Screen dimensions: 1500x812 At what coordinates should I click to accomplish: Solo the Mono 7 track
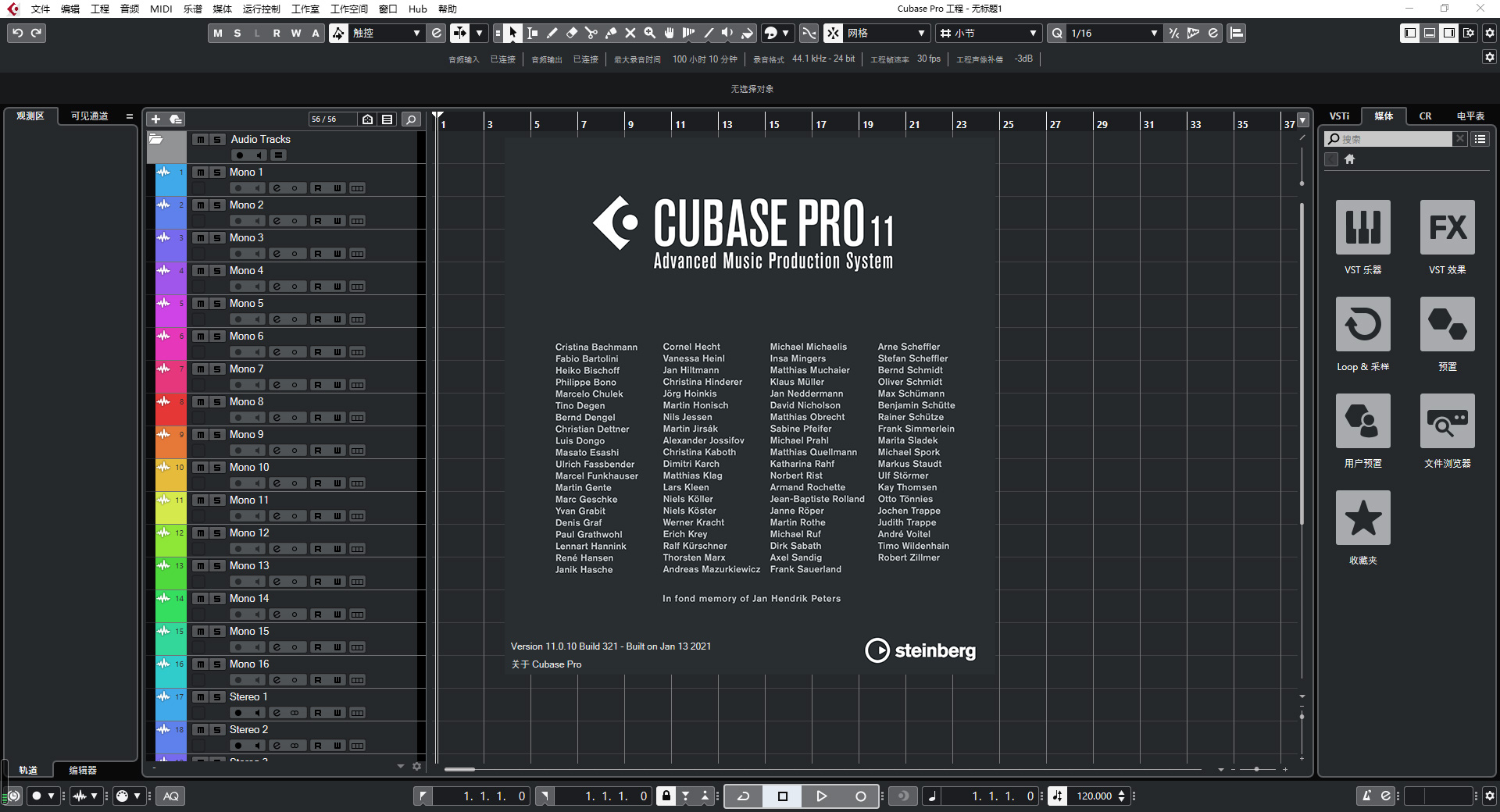click(218, 369)
